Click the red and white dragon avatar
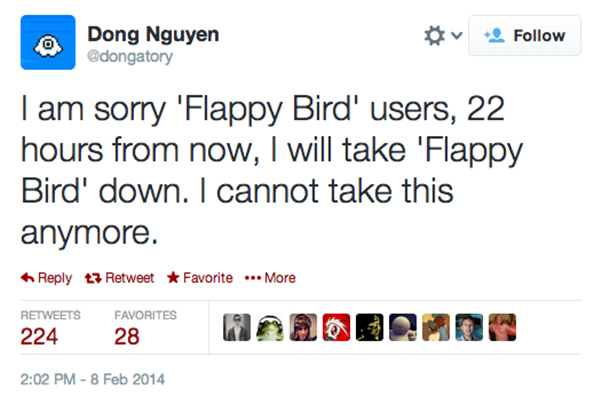 point(338,328)
